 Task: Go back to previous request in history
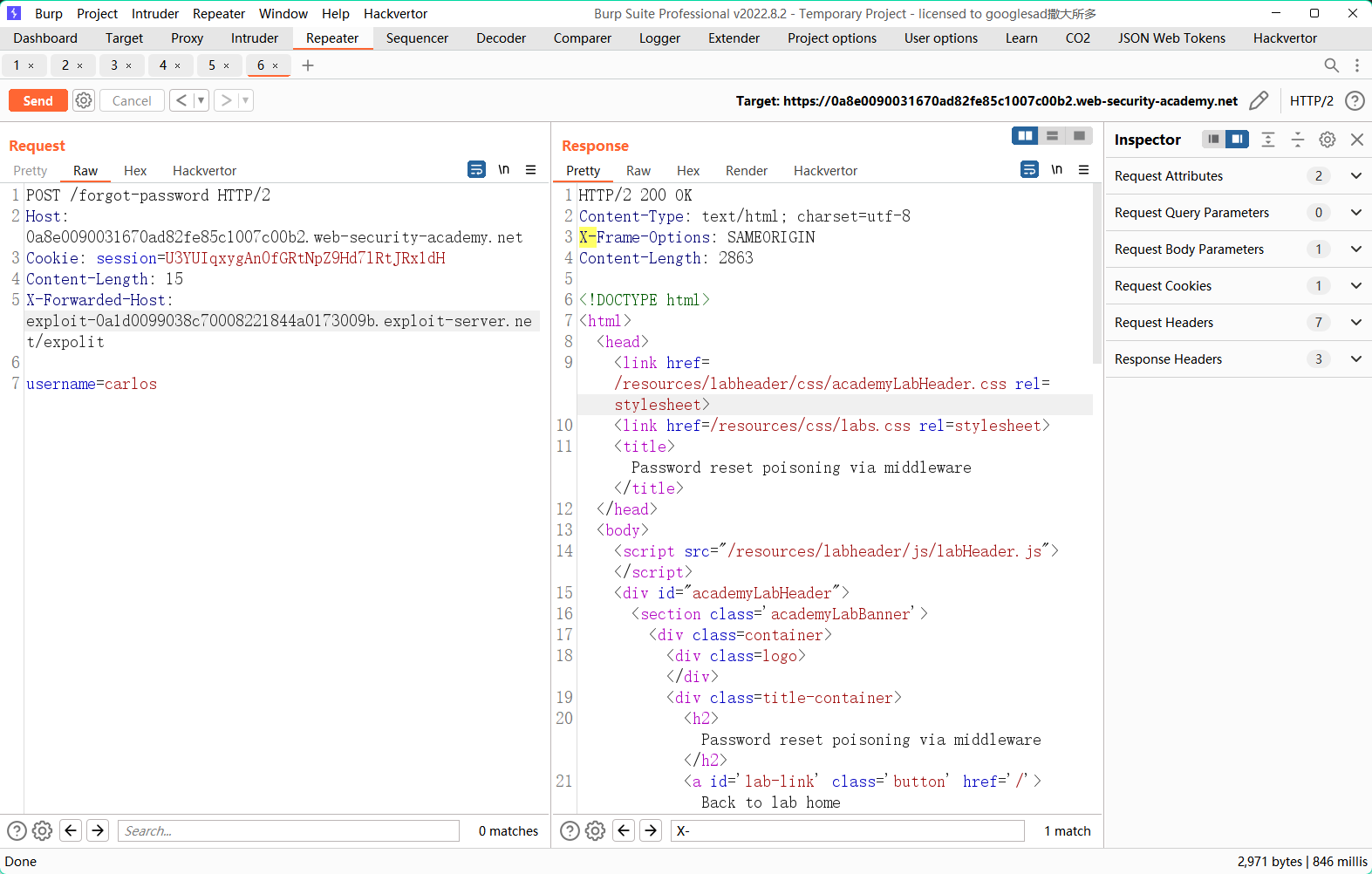pos(181,100)
